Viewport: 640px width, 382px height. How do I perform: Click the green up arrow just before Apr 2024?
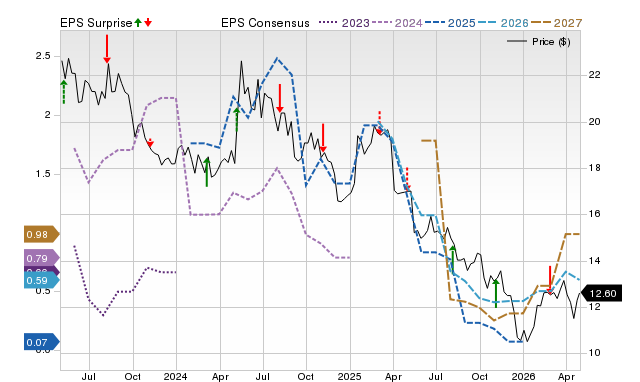[207, 172]
